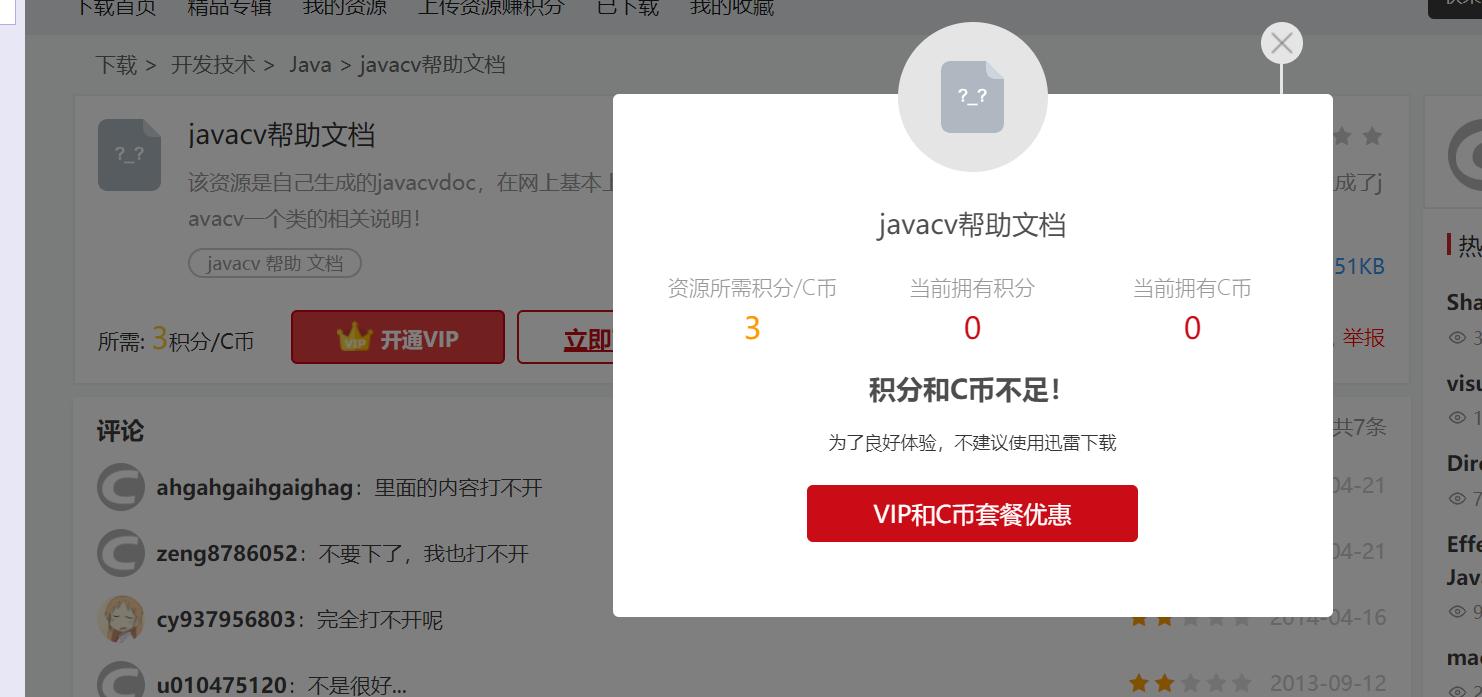Report resource via 举报 link
Screen dimensions: 1482x697
pyautogui.click(x=1364, y=338)
